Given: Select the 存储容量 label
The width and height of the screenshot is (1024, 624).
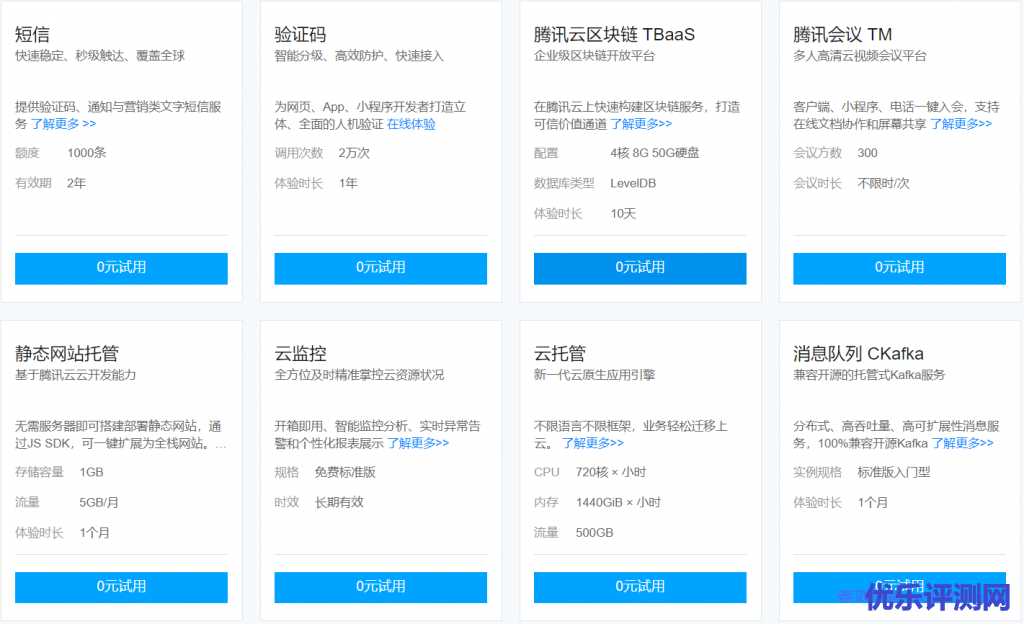Looking at the screenshot, I should (x=39, y=473).
